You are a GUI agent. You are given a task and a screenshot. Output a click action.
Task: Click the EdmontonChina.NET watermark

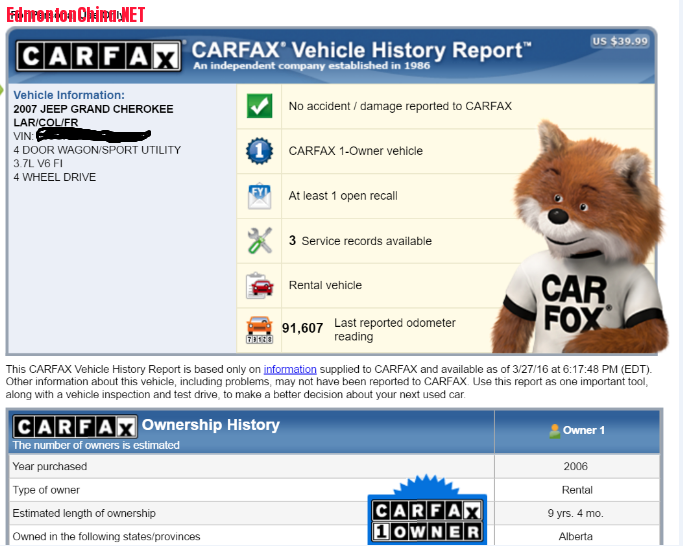75,14
